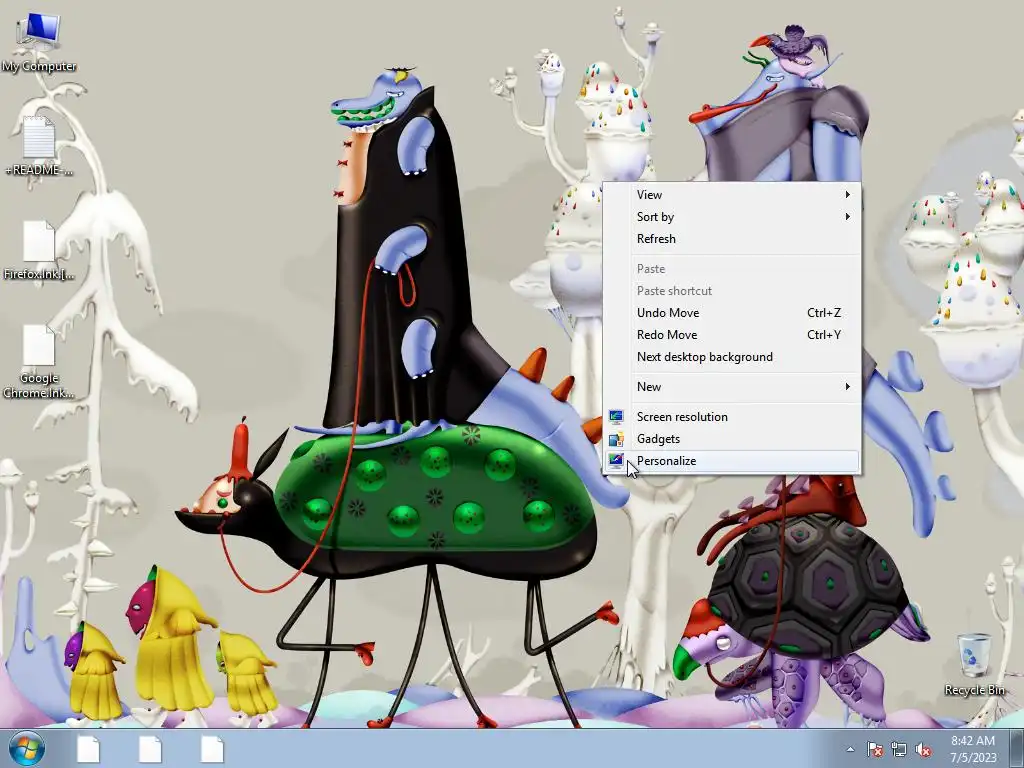Viewport: 1024px width, 768px height.
Task: Open the Windows Start button
Action: pyautogui.click(x=27, y=749)
